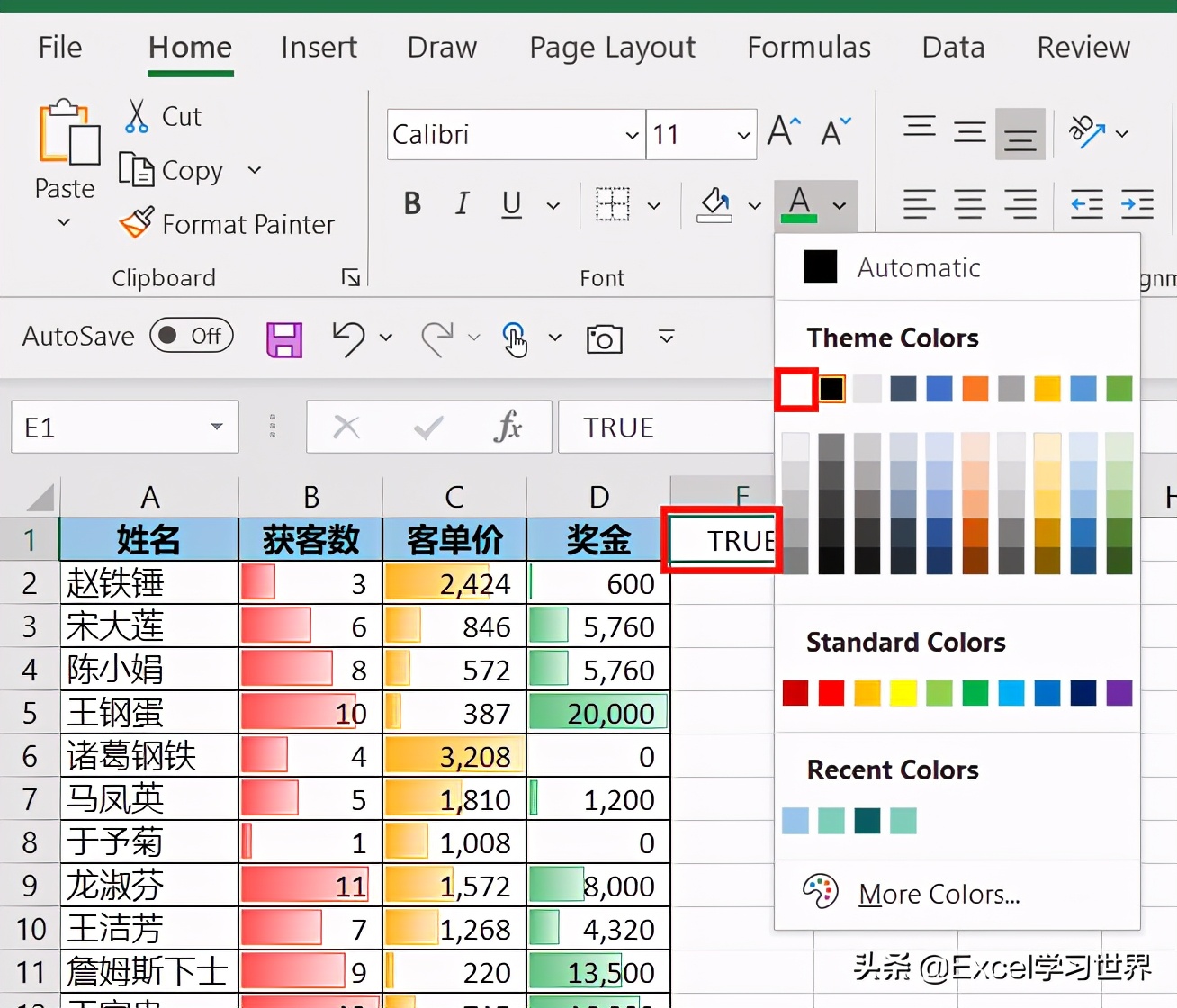The image size is (1177, 1008).
Task: Apply Underline formatting
Action: coord(511,204)
